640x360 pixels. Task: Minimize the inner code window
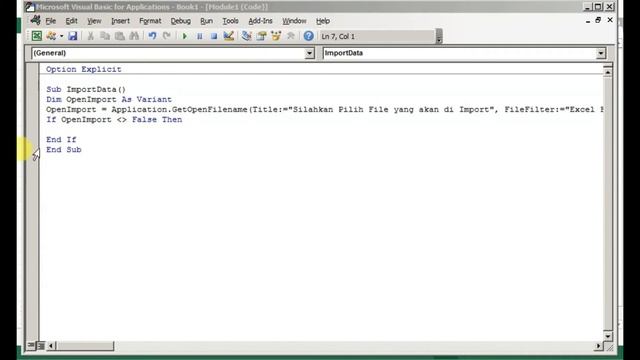click(588, 20)
